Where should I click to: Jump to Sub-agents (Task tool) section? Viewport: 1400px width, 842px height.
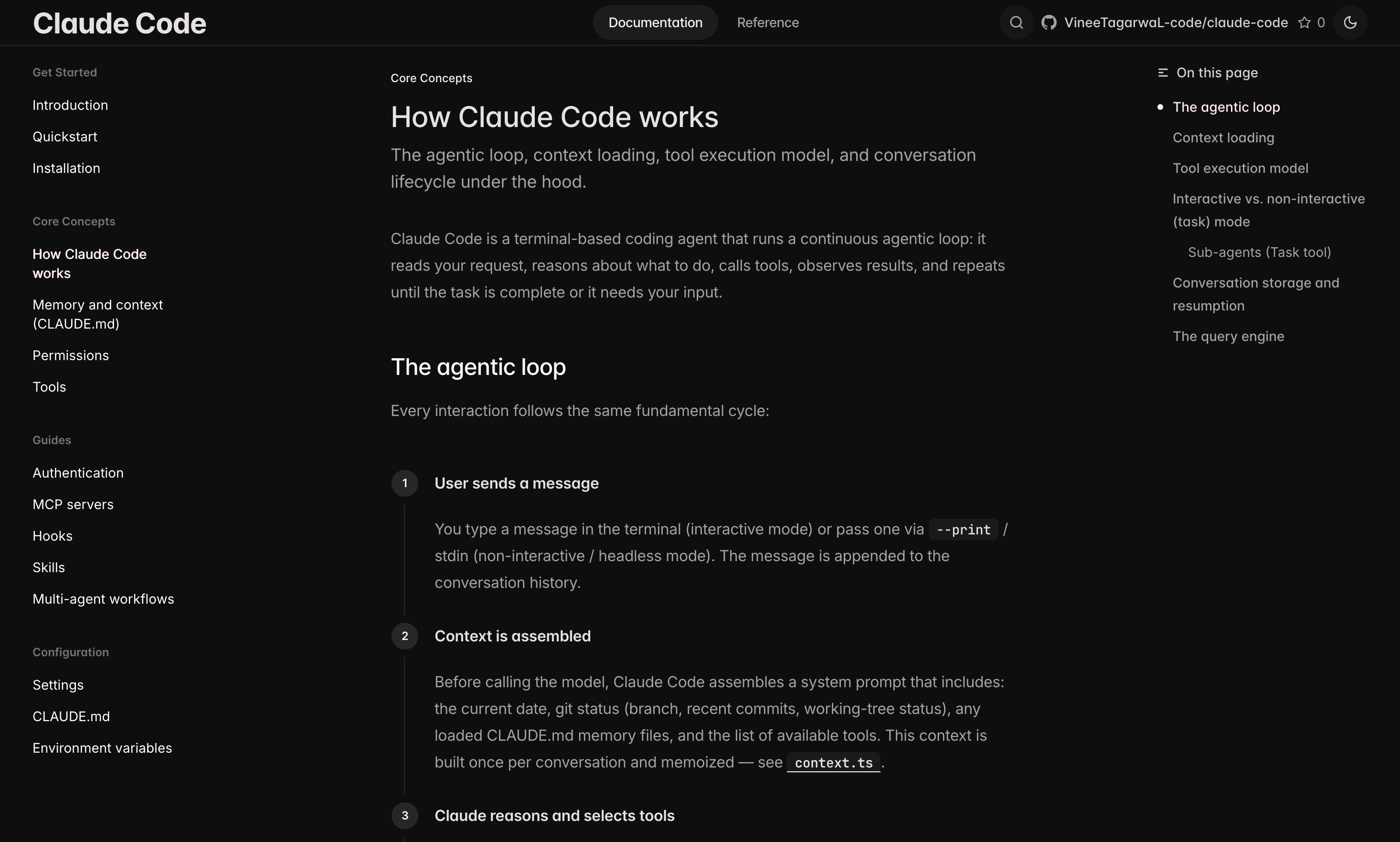(1259, 253)
